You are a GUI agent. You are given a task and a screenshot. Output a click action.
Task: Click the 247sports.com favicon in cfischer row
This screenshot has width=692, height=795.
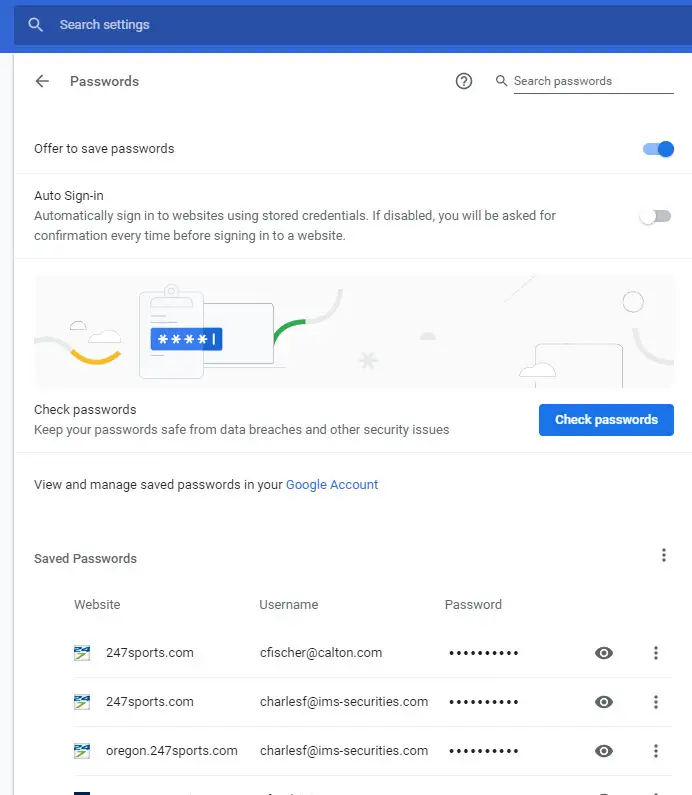(82, 653)
